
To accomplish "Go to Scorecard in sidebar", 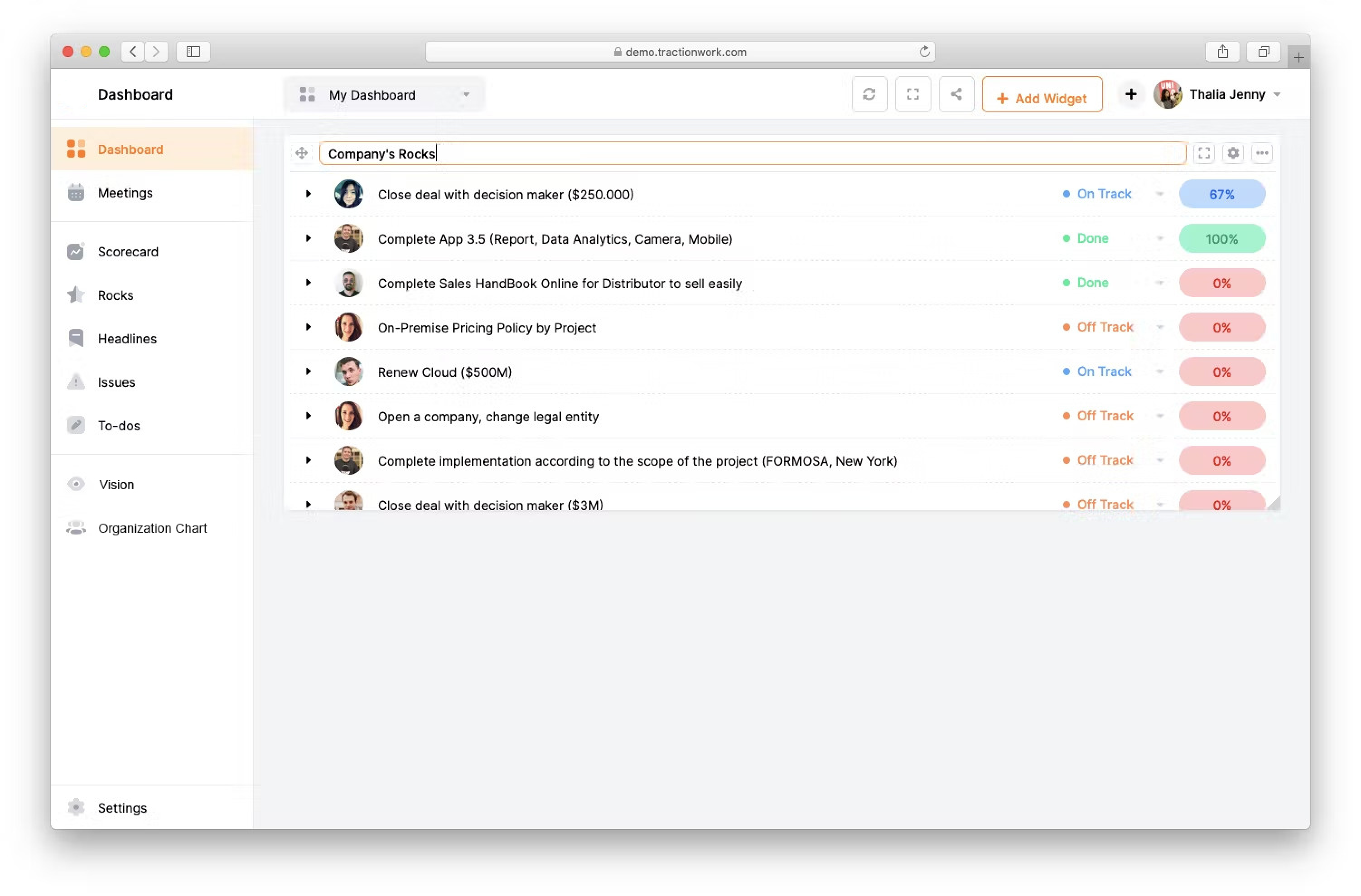I will coord(127,251).
